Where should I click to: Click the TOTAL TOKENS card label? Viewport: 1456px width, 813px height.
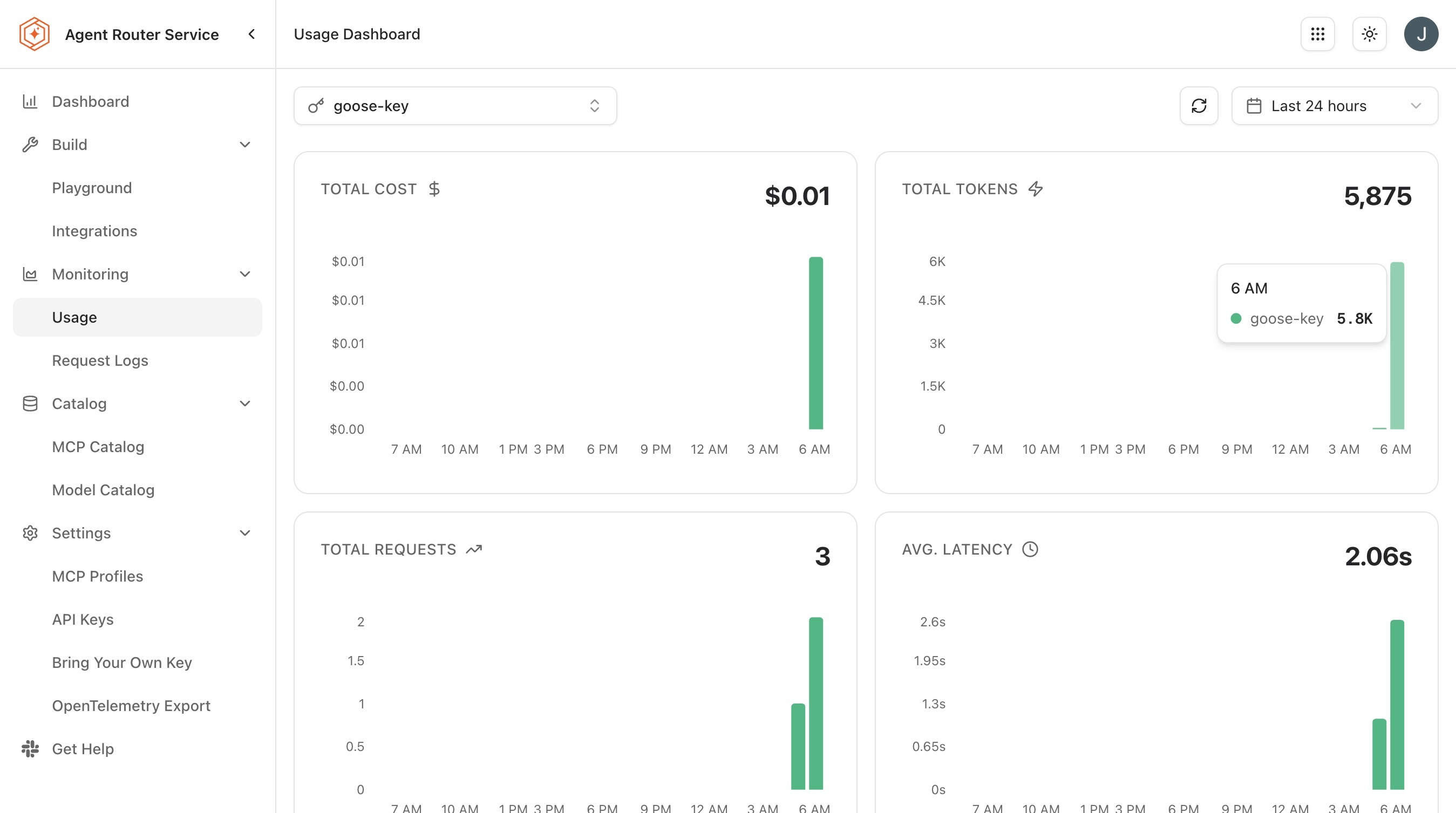pos(959,189)
